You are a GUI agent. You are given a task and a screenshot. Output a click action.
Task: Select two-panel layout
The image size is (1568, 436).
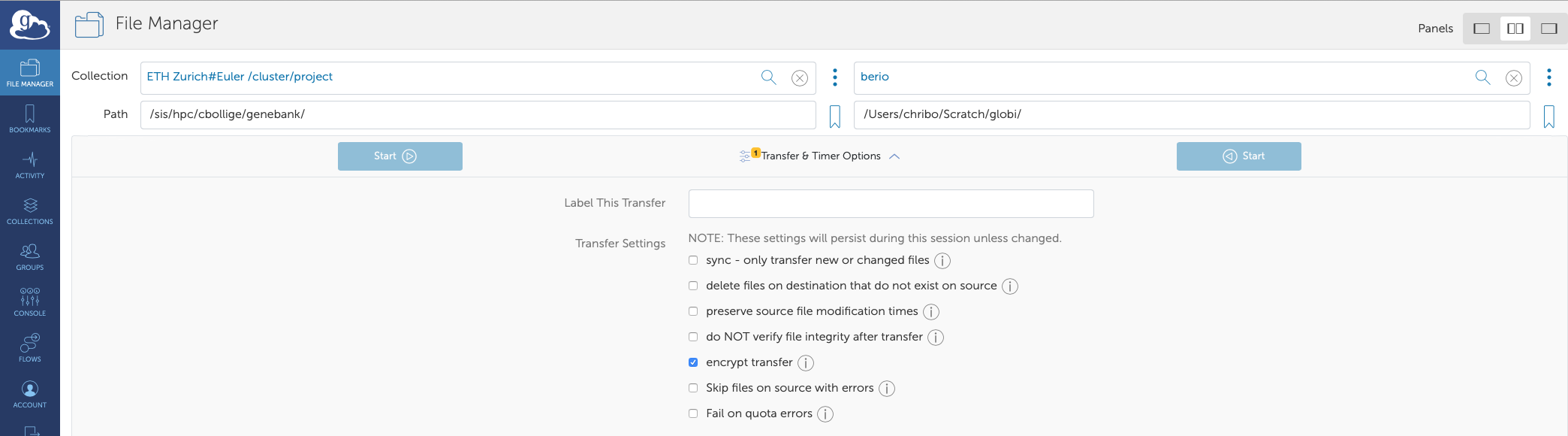[x=1515, y=29]
